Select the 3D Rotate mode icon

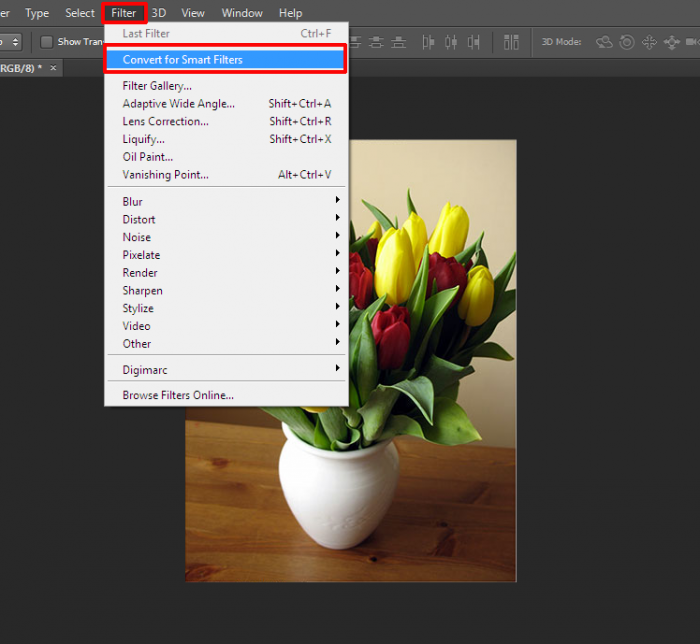click(604, 42)
